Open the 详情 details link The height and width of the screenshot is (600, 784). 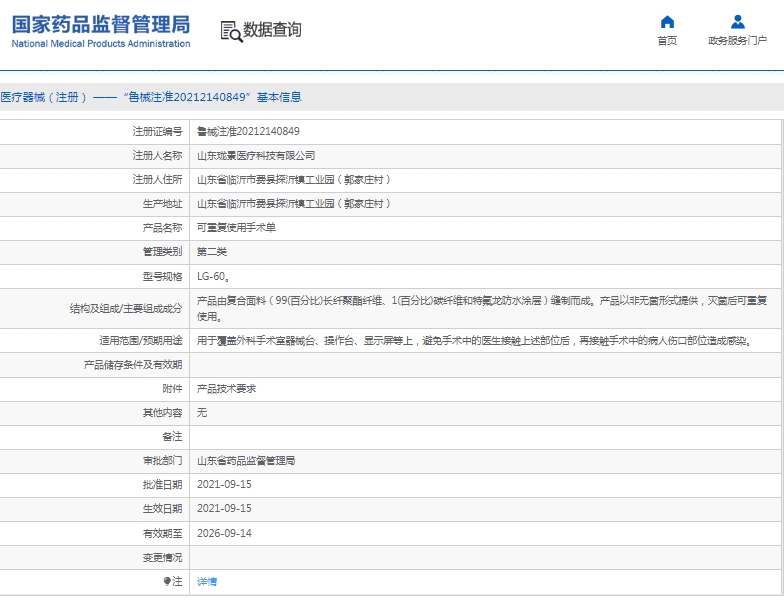(x=207, y=581)
